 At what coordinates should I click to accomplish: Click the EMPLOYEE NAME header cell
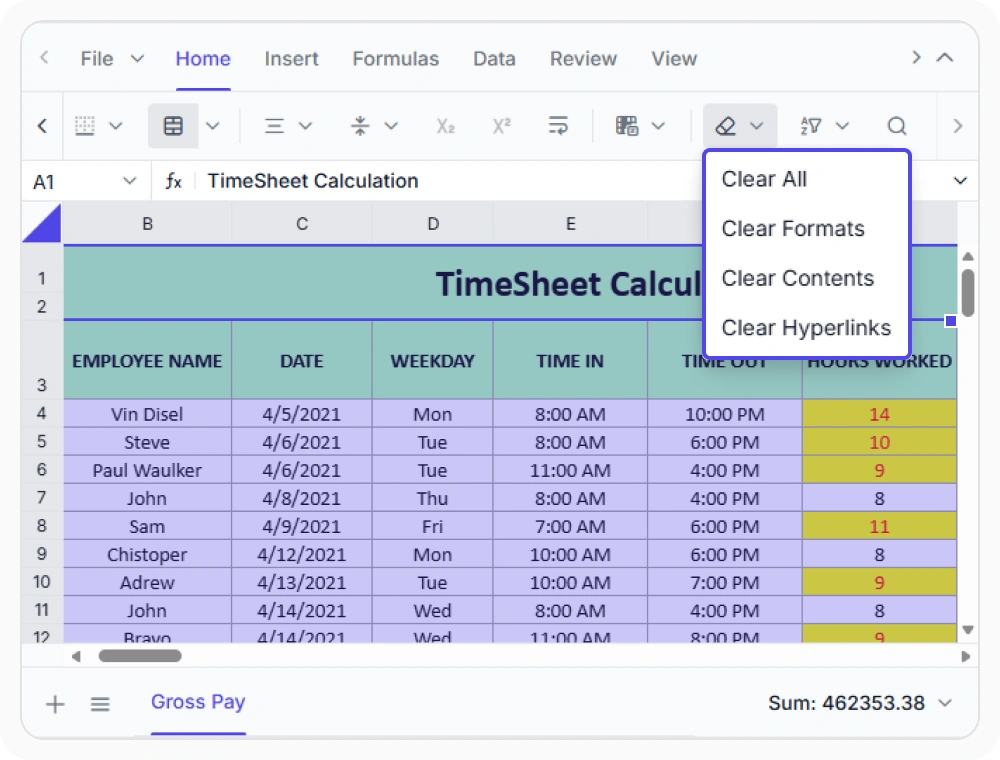[x=147, y=360]
